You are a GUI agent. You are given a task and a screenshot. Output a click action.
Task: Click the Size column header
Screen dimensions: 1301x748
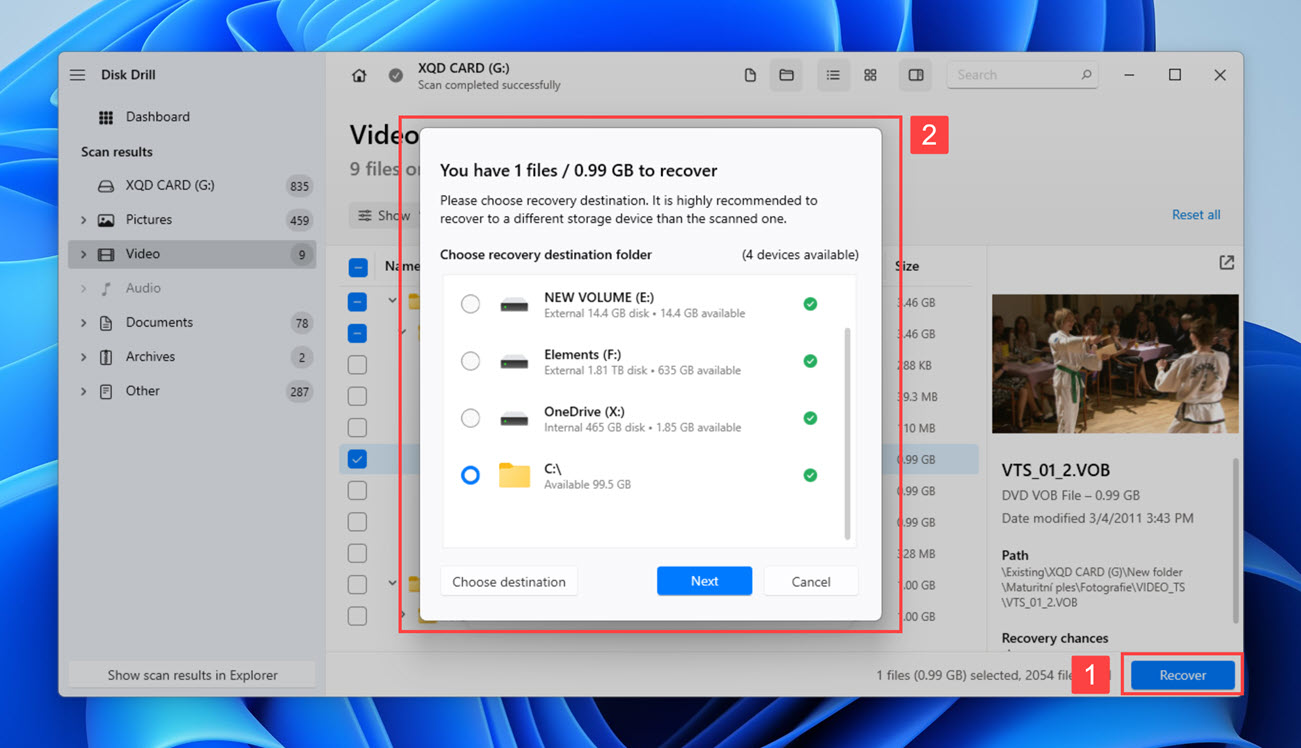[908, 267]
